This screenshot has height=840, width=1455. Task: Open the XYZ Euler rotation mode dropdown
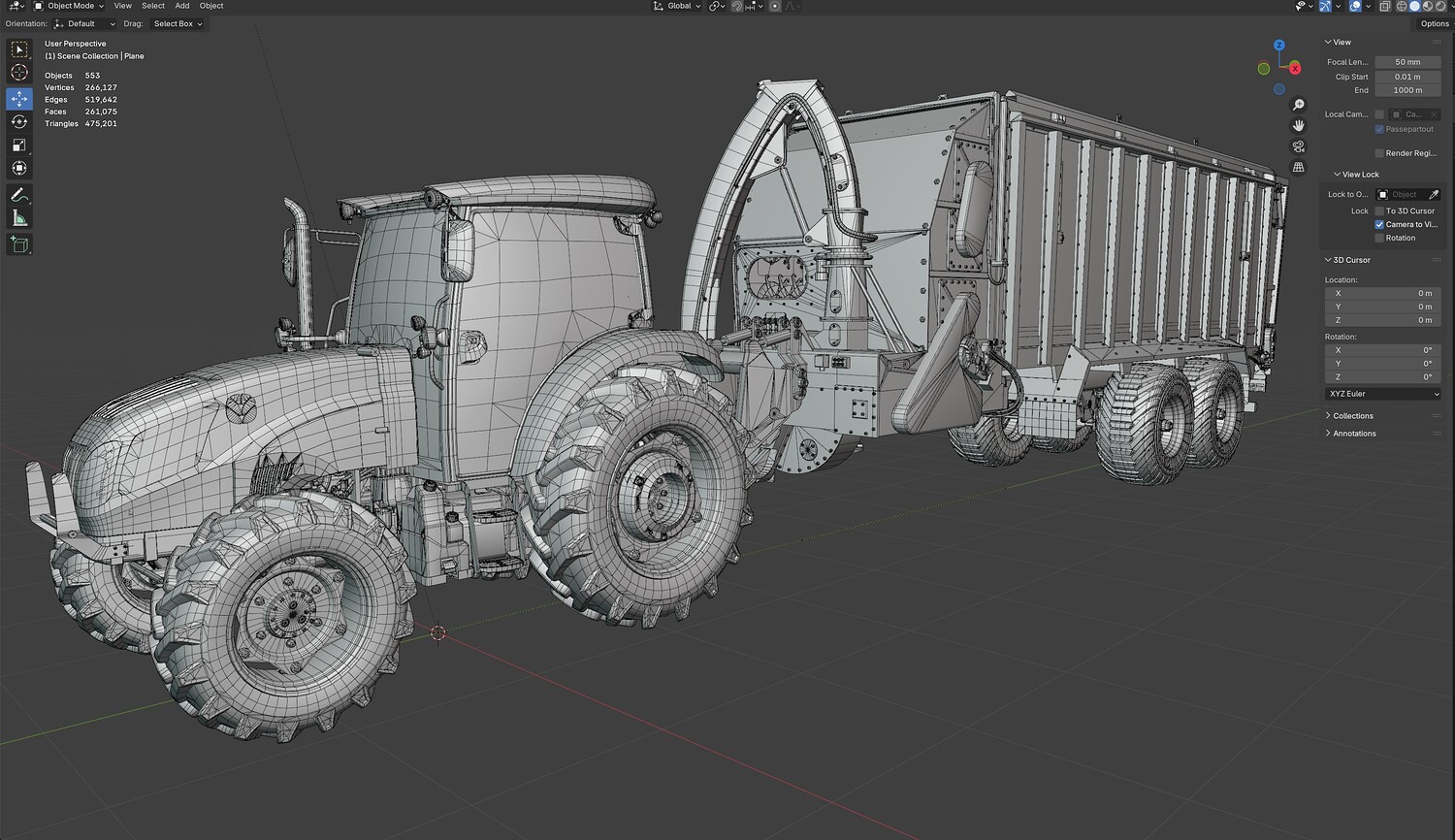(1383, 394)
